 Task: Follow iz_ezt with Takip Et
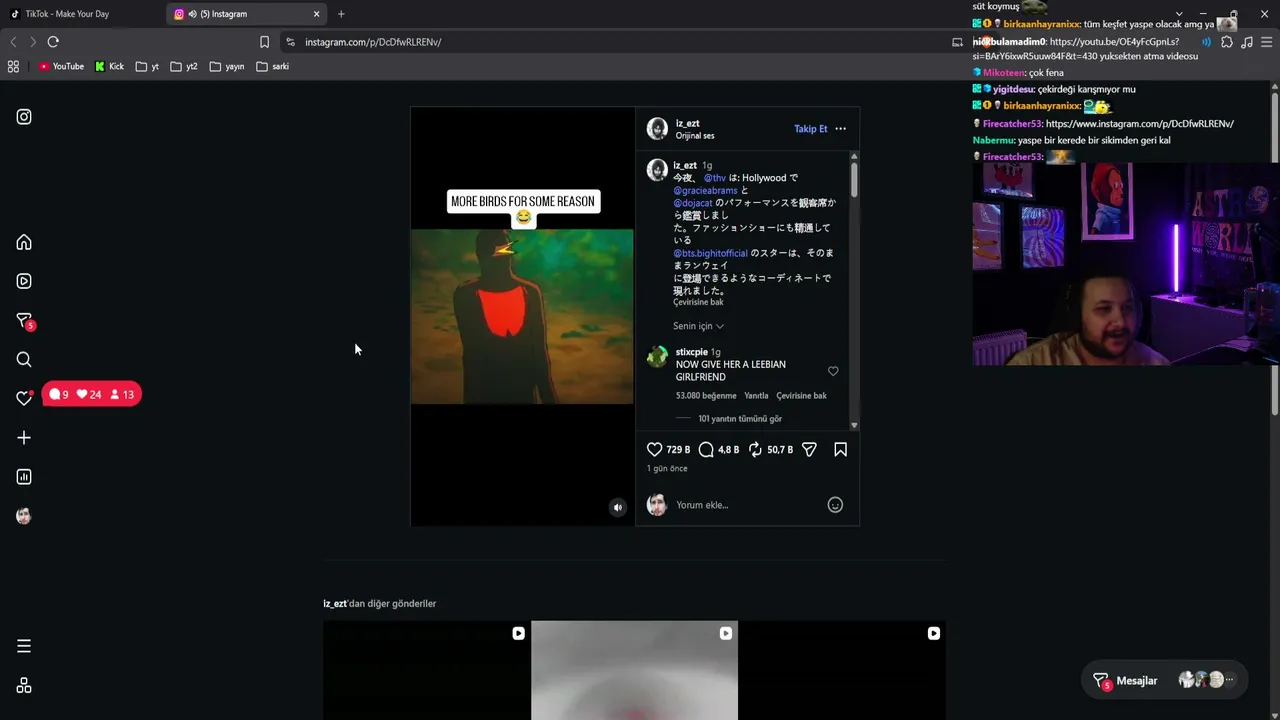pos(811,129)
